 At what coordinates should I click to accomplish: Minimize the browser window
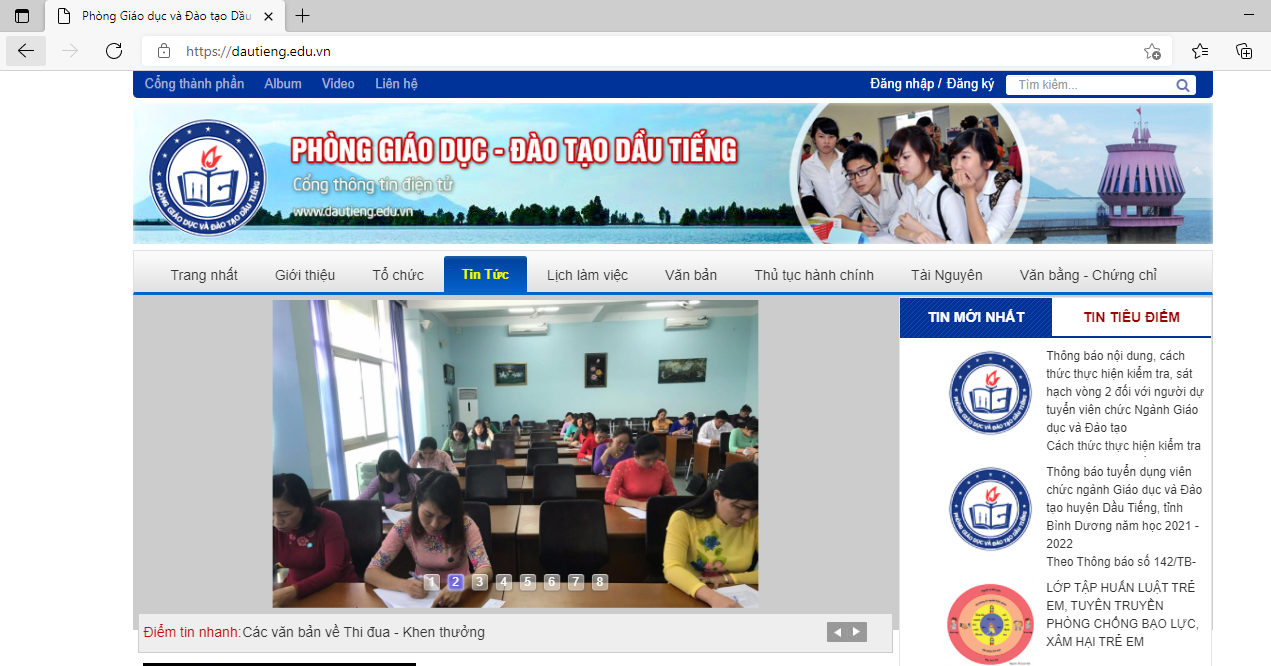(1248, 16)
